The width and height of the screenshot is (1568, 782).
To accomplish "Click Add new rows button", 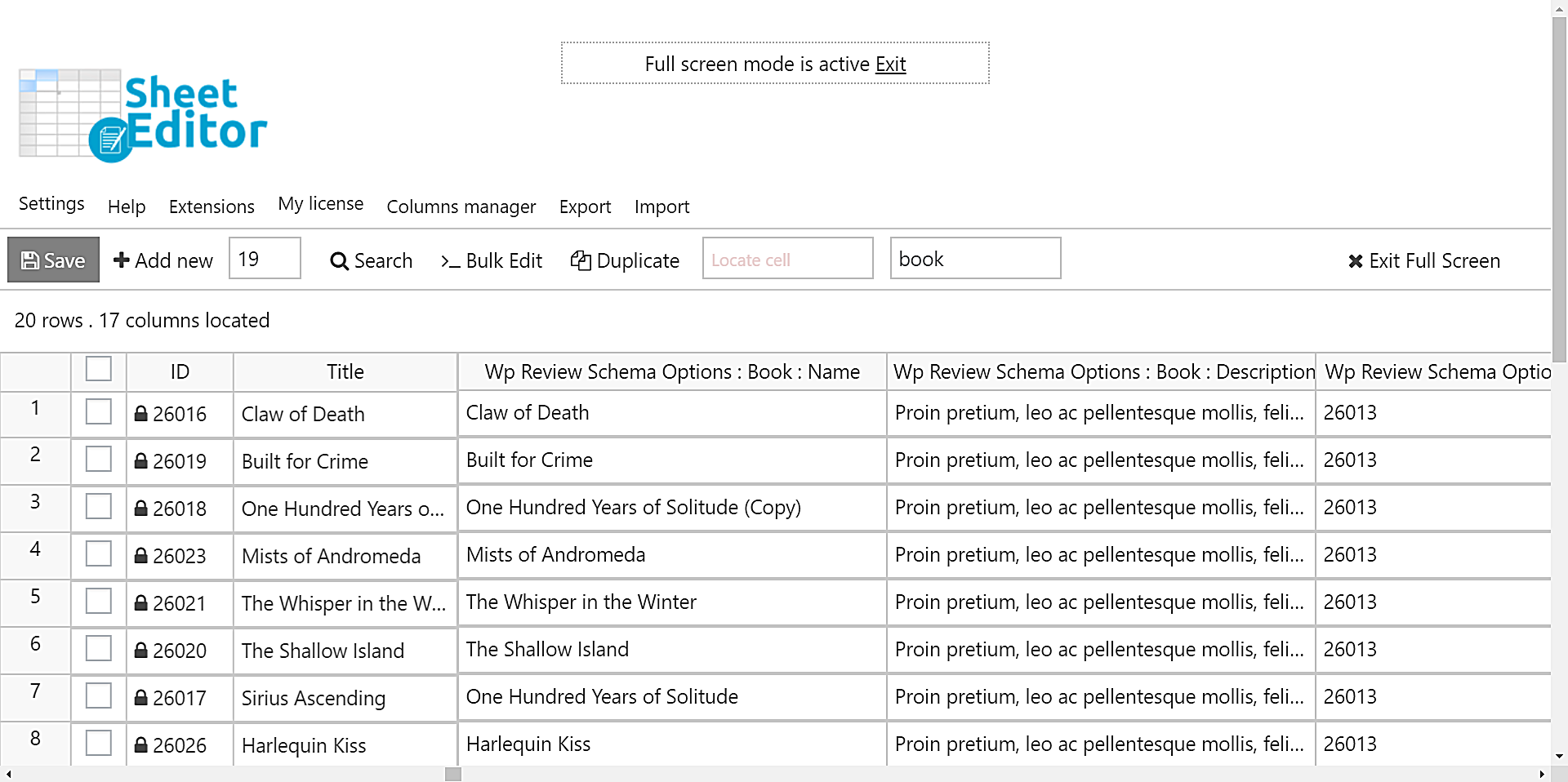I will coord(163,260).
